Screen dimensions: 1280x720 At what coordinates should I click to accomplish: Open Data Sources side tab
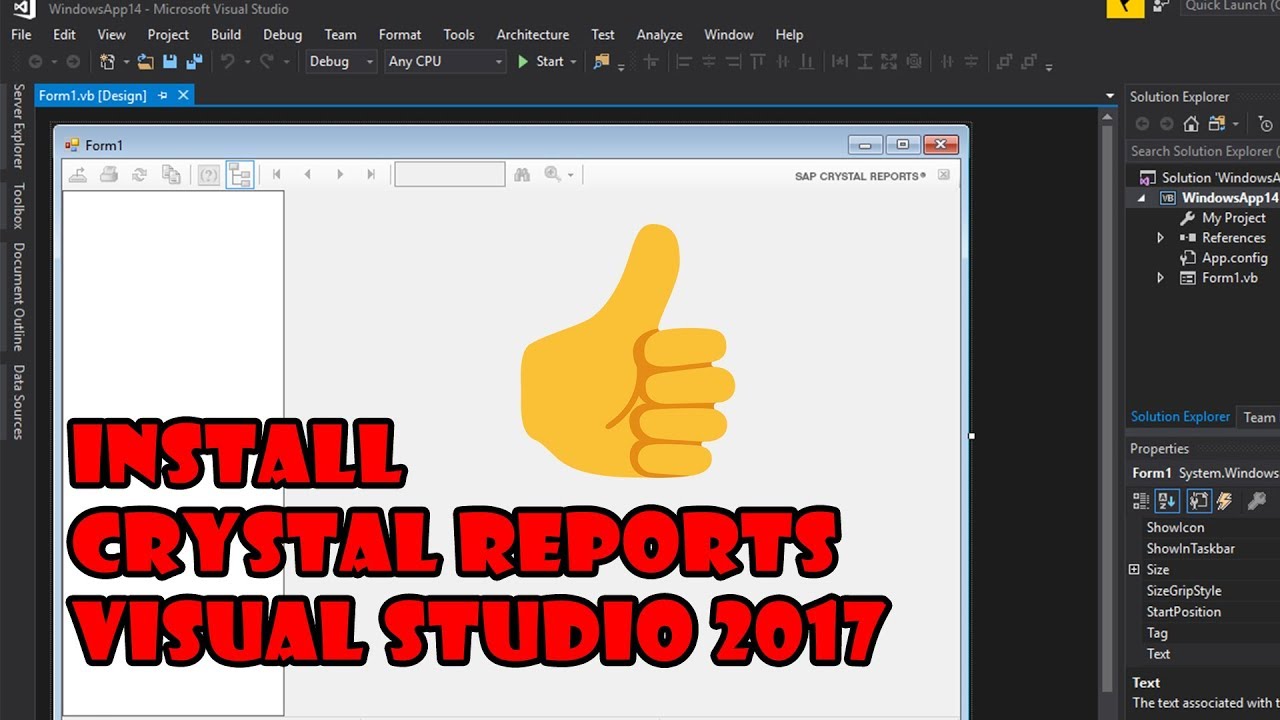point(18,402)
